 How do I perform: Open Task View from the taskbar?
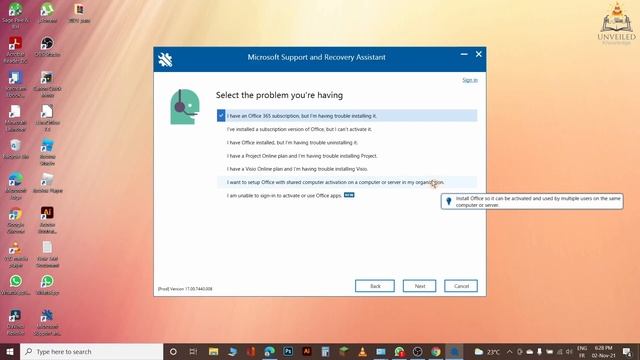click(x=193, y=351)
